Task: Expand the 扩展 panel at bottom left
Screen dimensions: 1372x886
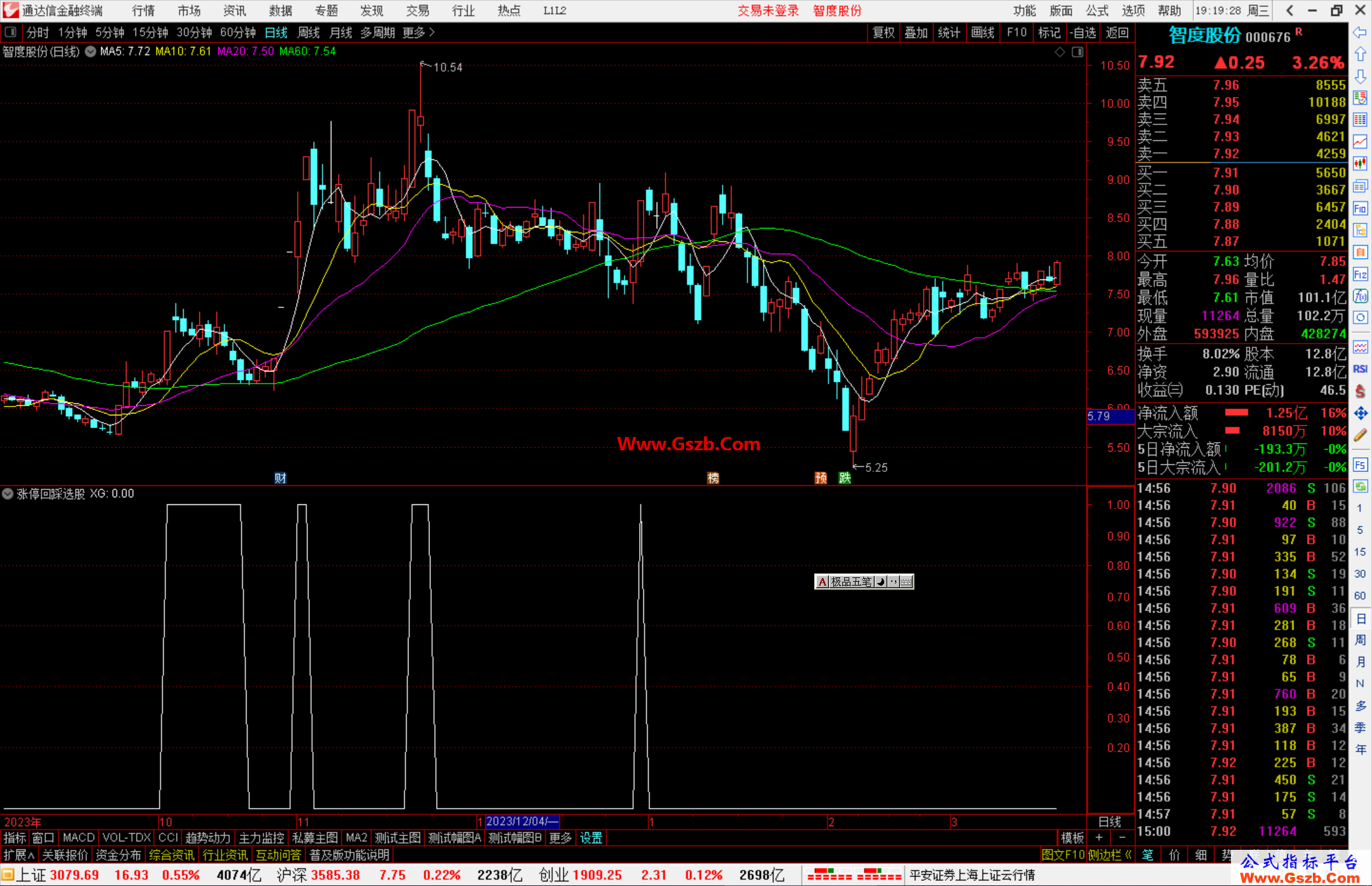Action: pyautogui.click(x=19, y=855)
